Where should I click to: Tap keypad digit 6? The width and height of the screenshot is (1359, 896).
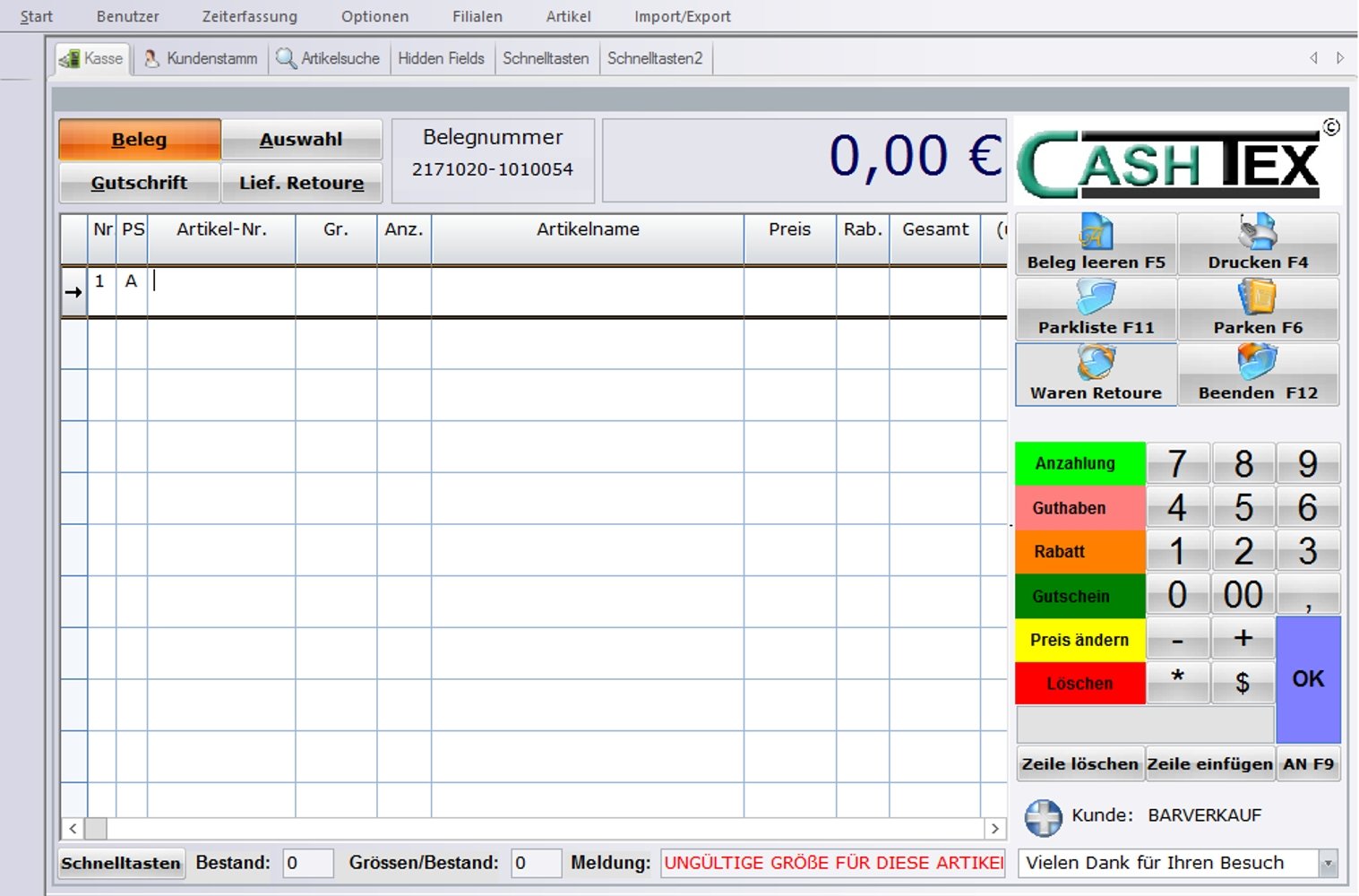tap(1308, 507)
